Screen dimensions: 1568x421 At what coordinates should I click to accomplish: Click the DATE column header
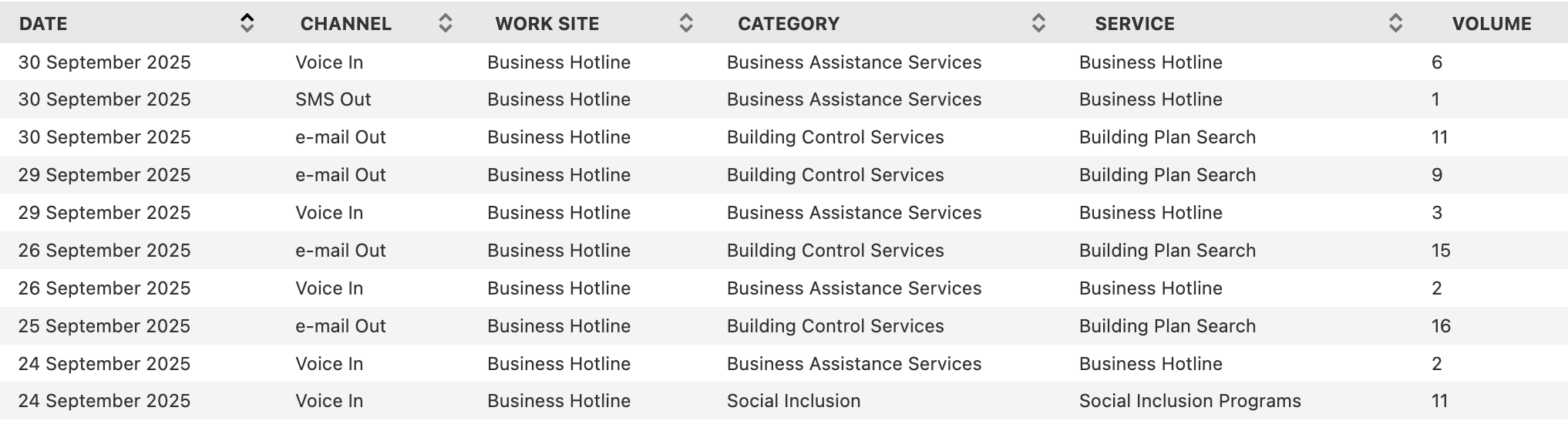[43, 24]
